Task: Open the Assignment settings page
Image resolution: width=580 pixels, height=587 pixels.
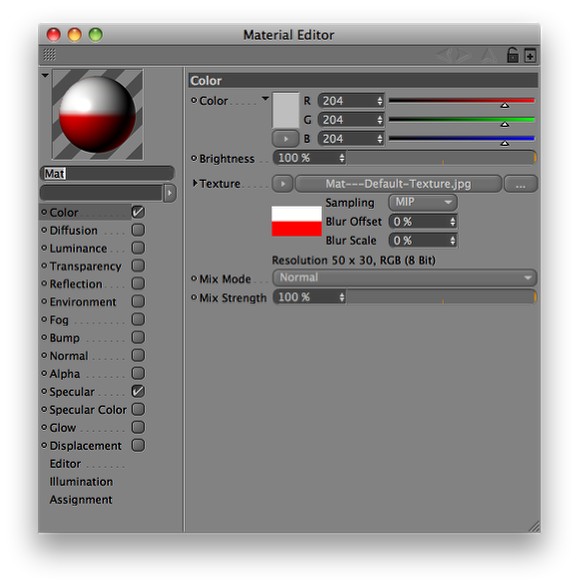Action: [x=81, y=499]
